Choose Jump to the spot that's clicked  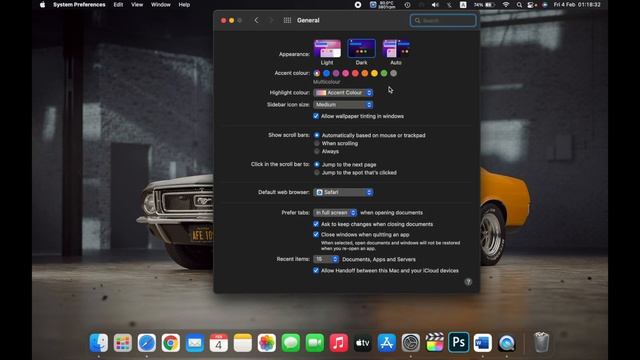[317, 173]
